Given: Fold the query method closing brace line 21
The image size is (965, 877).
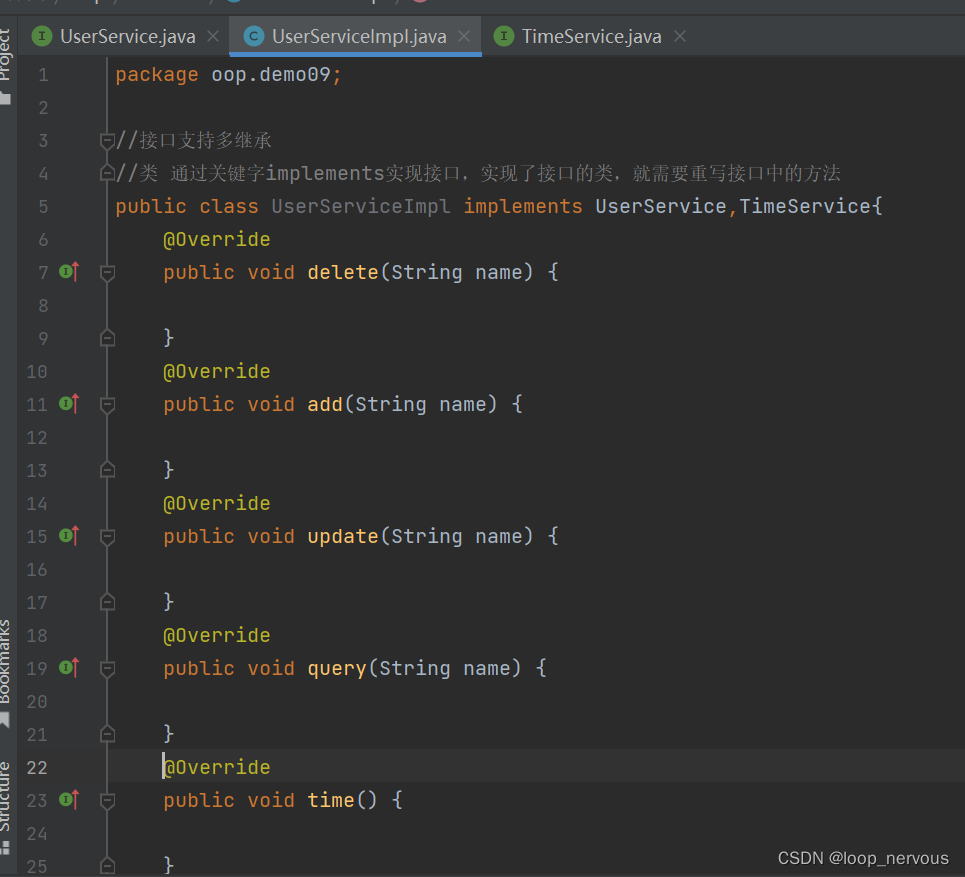Looking at the screenshot, I should click(107, 734).
